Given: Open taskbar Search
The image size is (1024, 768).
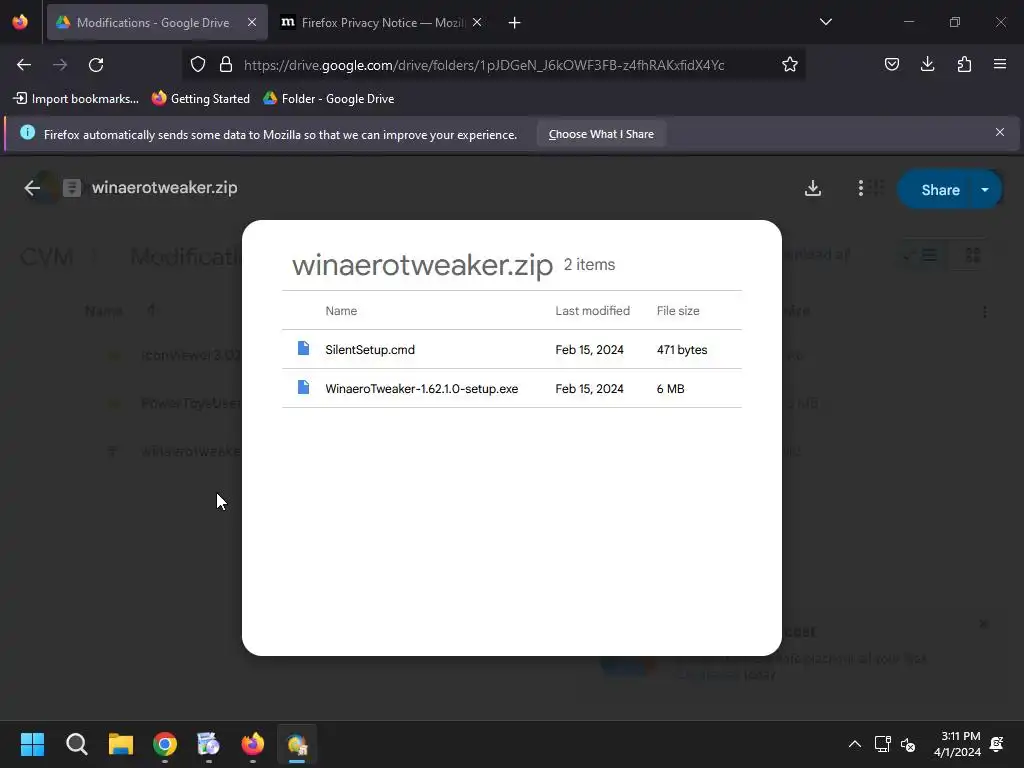Looking at the screenshot, I should [x=76, y=744].
